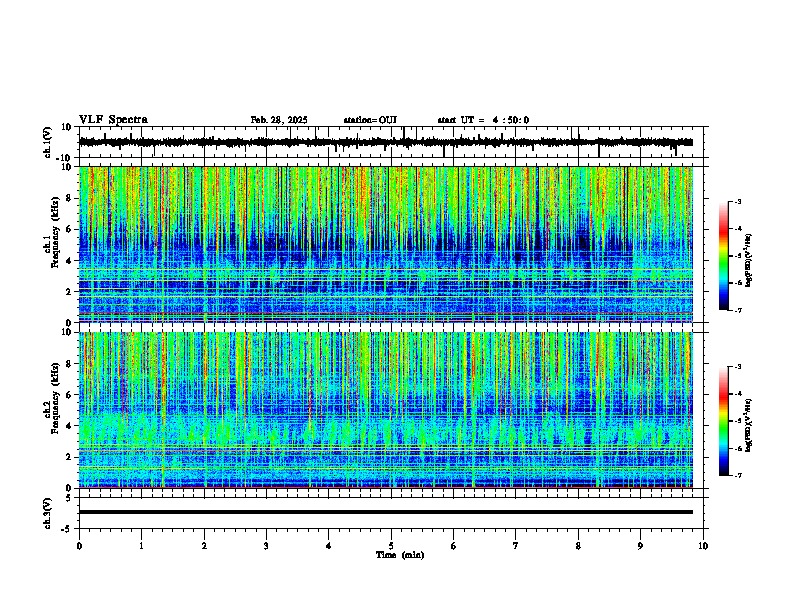Click the ch.3(V) flat trace panel
Viewport: 792px width, 612px height.
click(391, 513)
